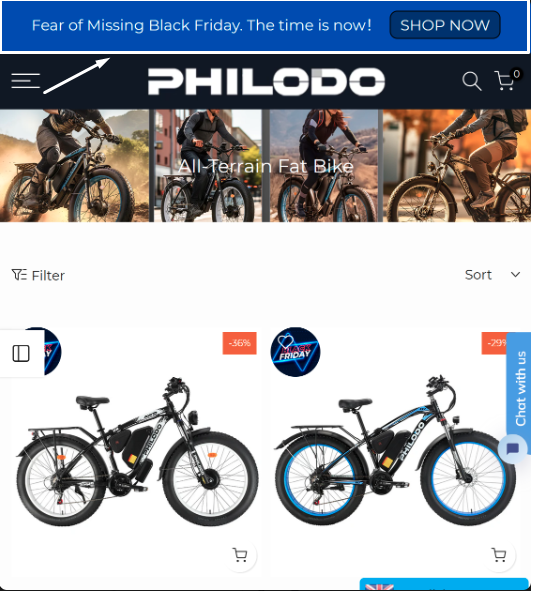Viewport: 534px width, 594px height.
Task: Open the chat bubble icon
Action: (513, 450)
